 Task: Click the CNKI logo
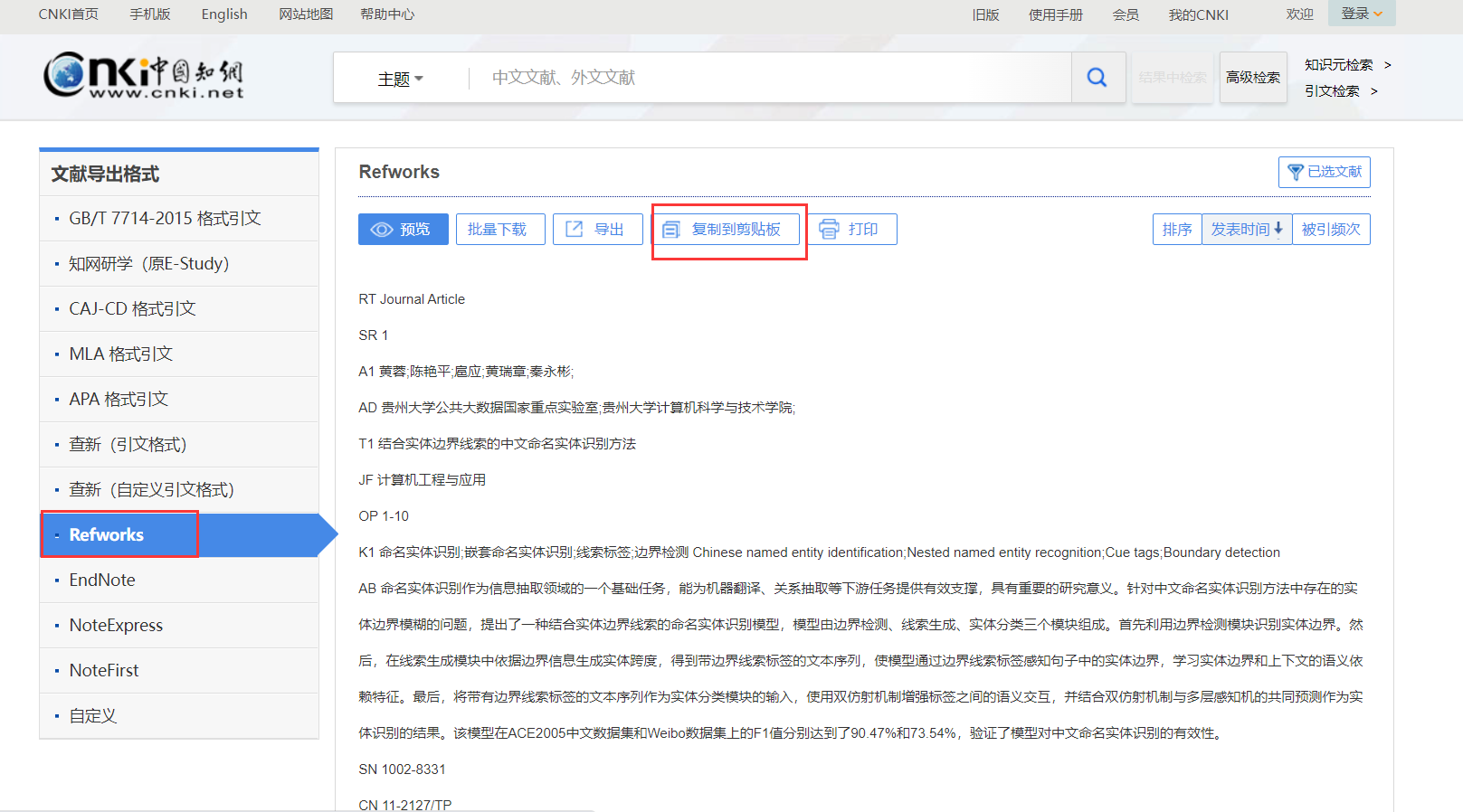(x=144, y=76)
